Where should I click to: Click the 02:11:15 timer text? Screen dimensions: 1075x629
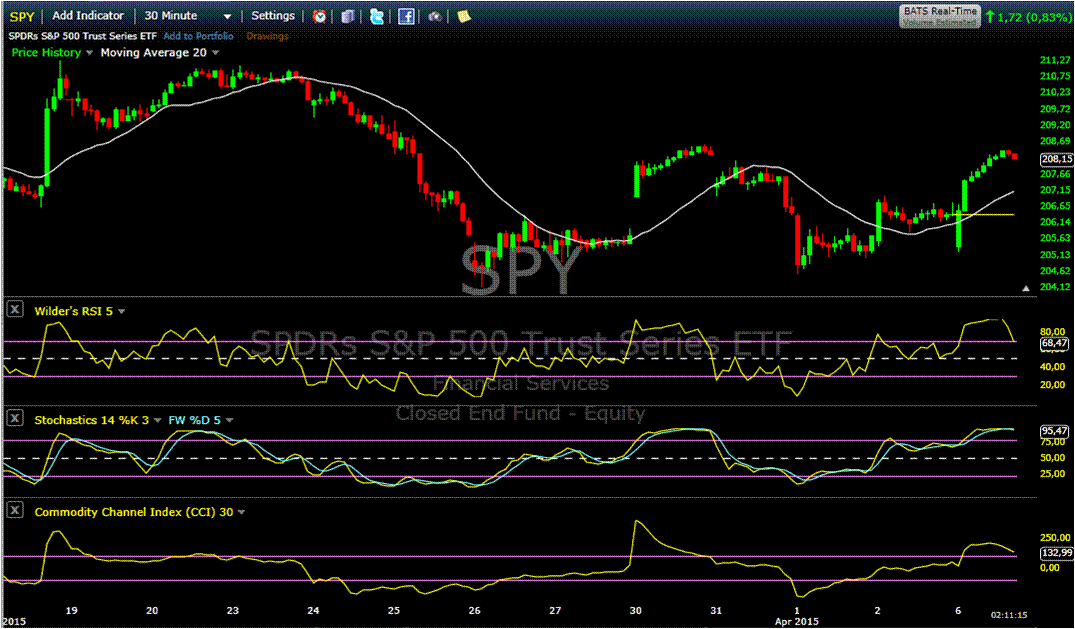click(x=1008, y=615)
